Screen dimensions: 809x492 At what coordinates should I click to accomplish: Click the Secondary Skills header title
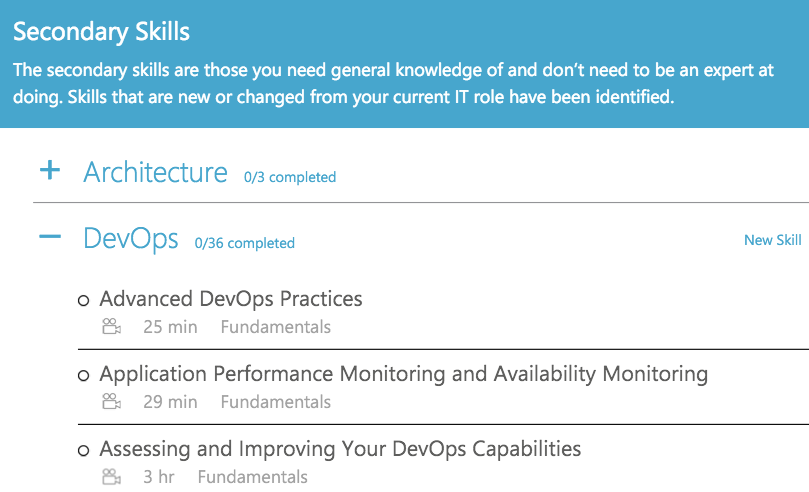coord(101,31)
